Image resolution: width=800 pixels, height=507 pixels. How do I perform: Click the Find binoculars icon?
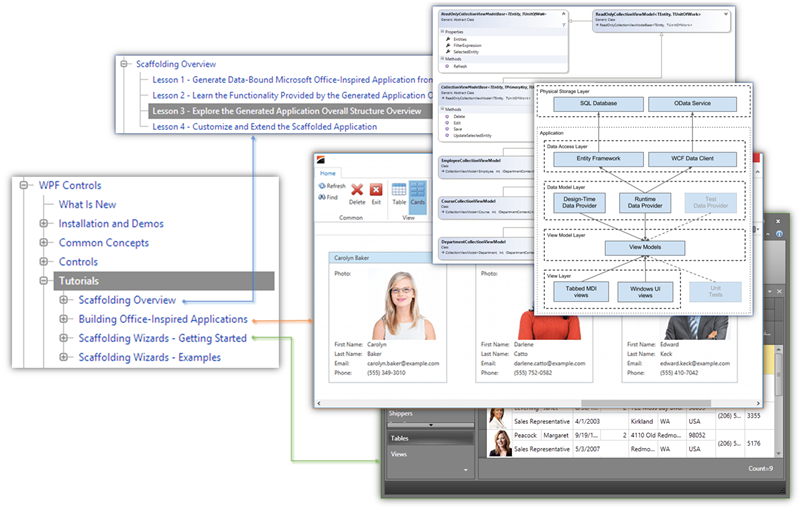point(322,197)
